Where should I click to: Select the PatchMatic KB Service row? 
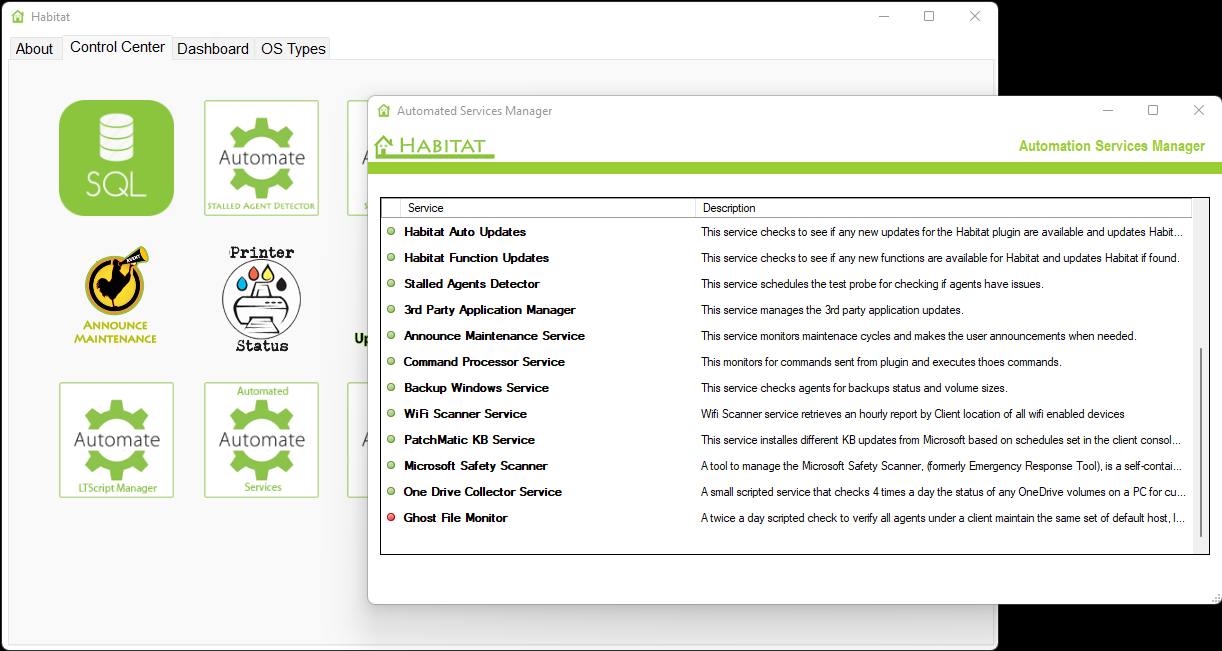(787, 440)
